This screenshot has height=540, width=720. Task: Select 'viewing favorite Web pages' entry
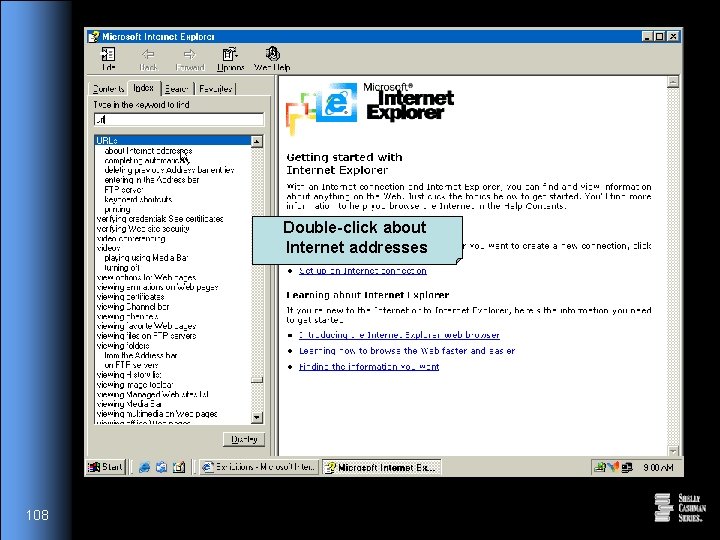click(x=146, y=326)
